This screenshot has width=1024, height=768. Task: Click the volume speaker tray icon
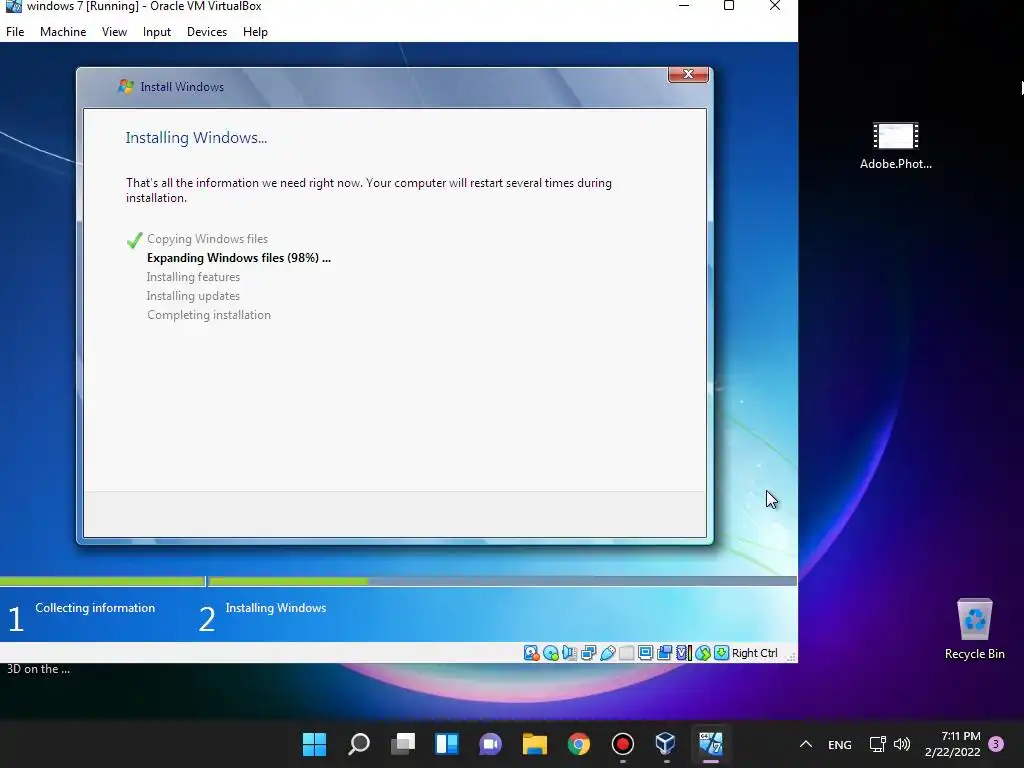pyautogui.click(x=902, y=744)
